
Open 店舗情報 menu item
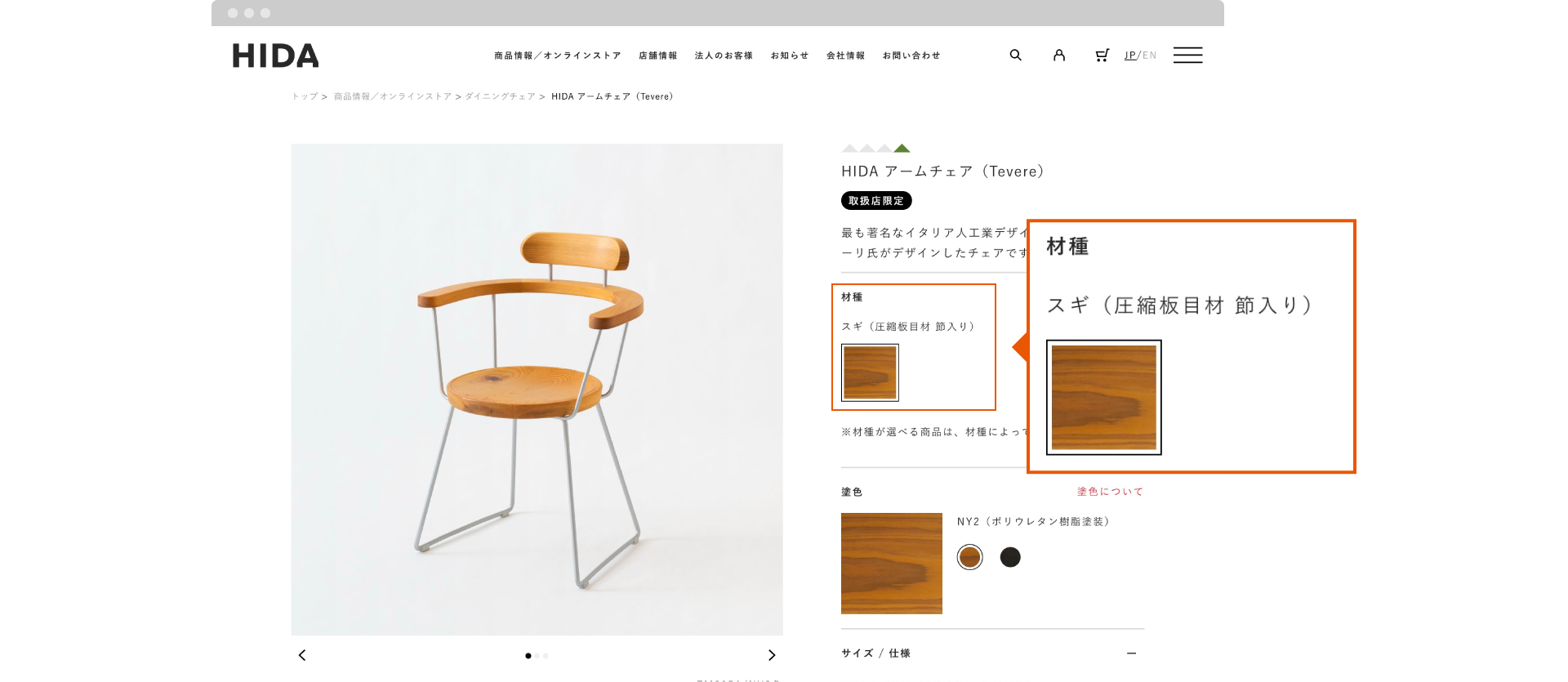[x=658, y=56]
